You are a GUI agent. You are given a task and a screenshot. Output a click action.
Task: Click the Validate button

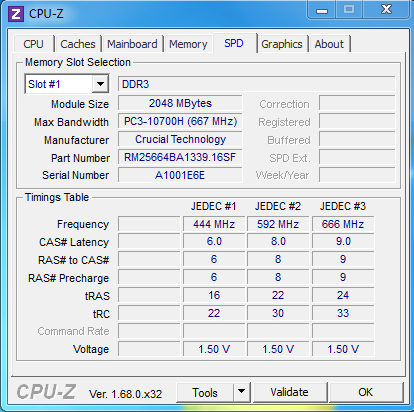(x=289, y=392)
